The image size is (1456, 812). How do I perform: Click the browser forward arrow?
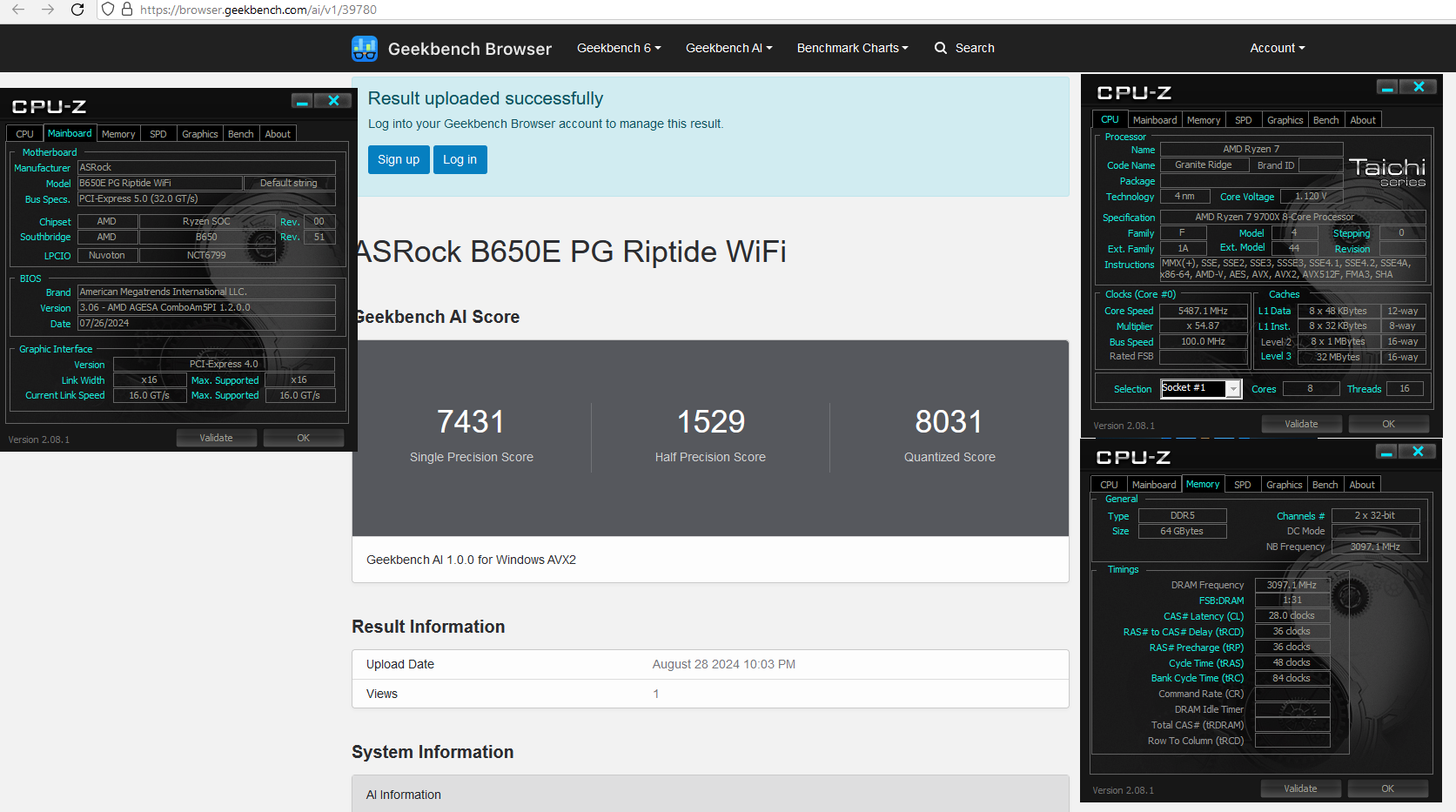point(48,10)
